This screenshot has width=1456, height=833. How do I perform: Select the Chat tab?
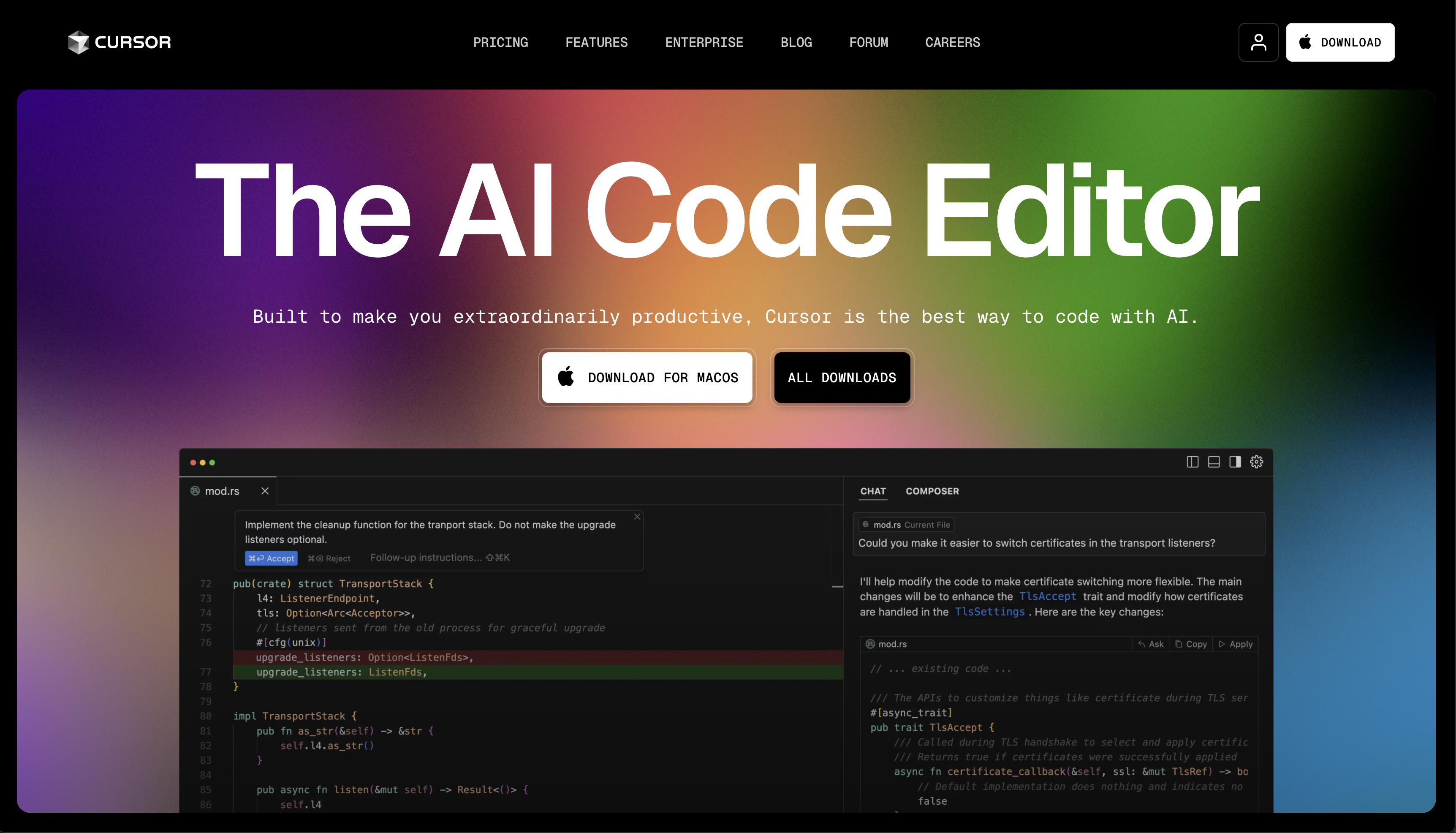873,491
